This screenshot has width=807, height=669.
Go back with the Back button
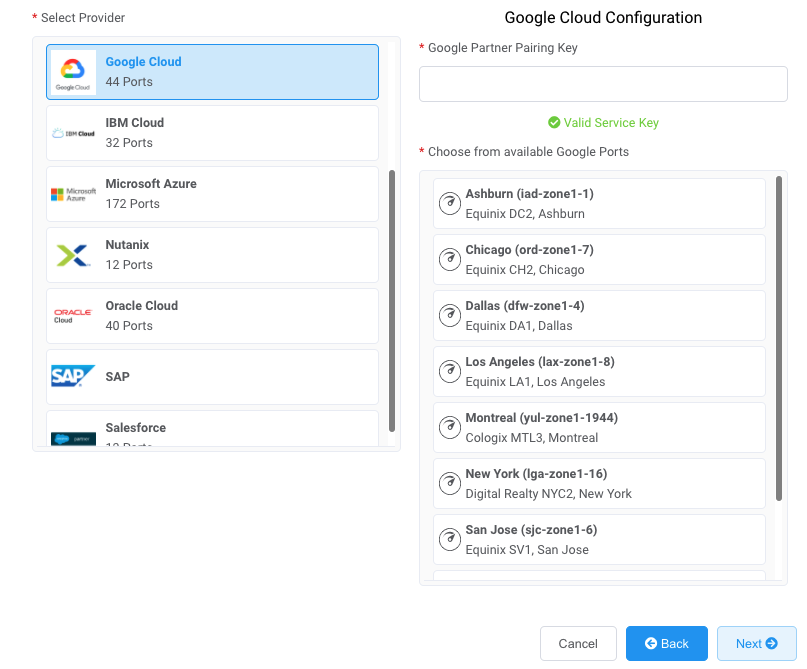666,643
